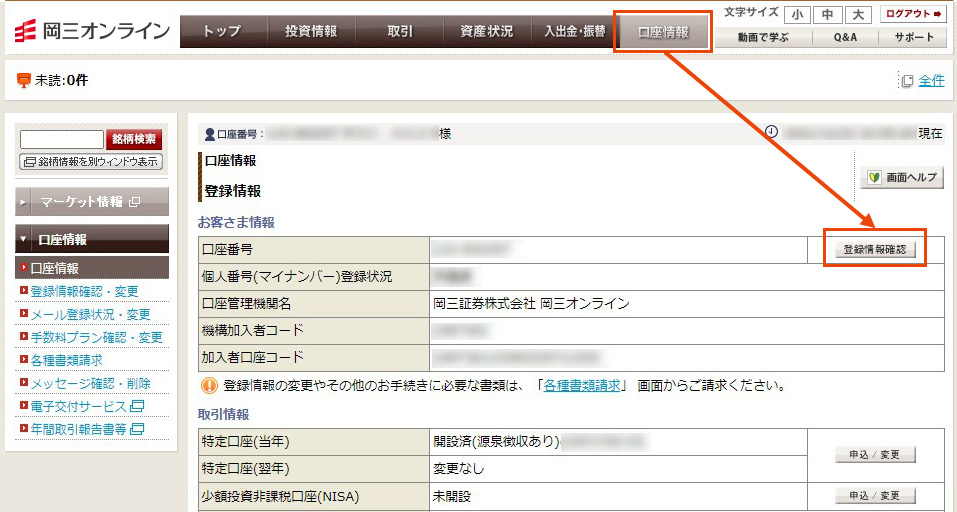Click the unread messages mail icon
This screenshot has height=512, width=957.
point(24,80)
